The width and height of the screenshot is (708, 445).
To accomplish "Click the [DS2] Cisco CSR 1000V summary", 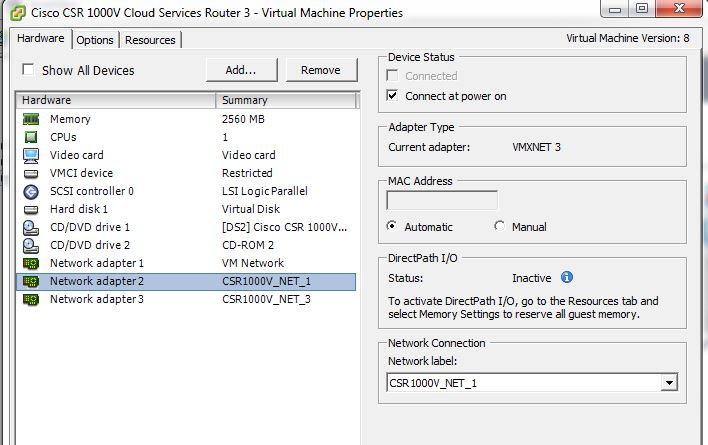I will click(x=284, y=227).
